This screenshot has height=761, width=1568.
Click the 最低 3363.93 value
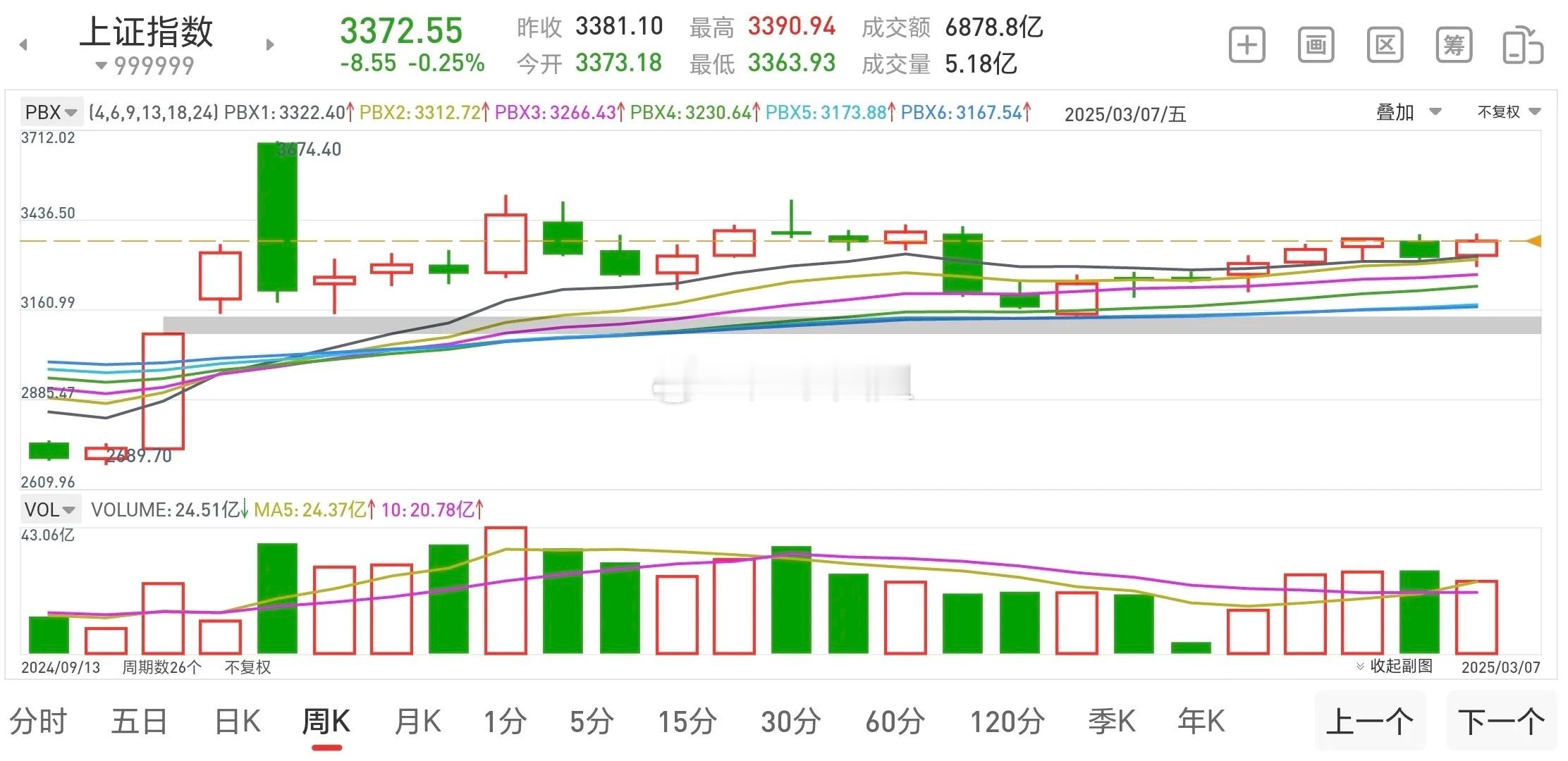coord(792,63)
